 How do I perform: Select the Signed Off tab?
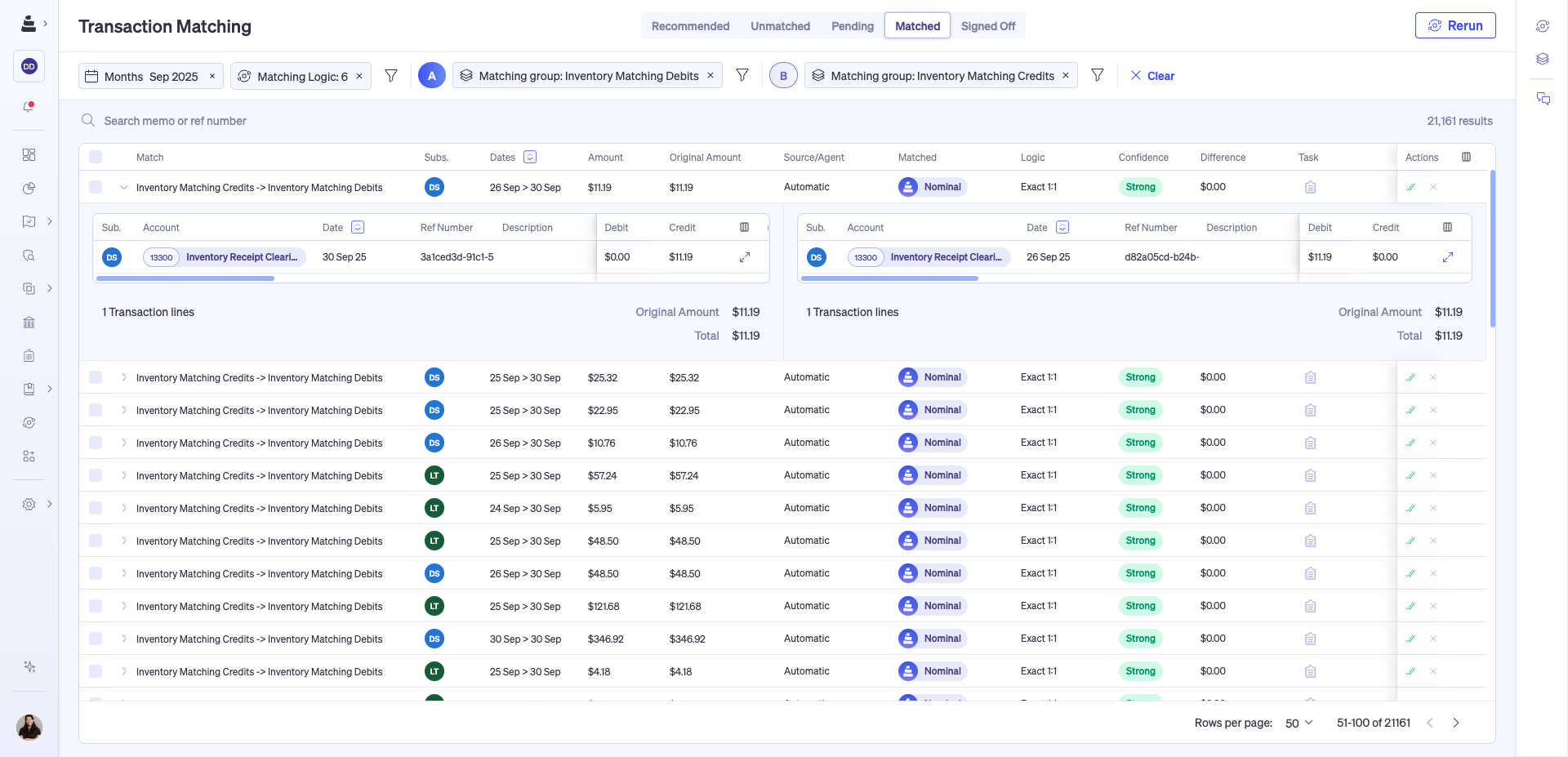[x=987, y=25]
